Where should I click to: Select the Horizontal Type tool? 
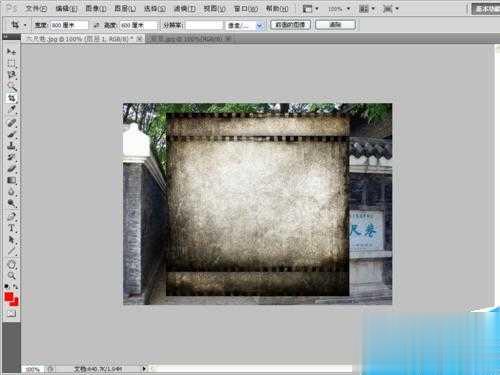coord(11,228)
